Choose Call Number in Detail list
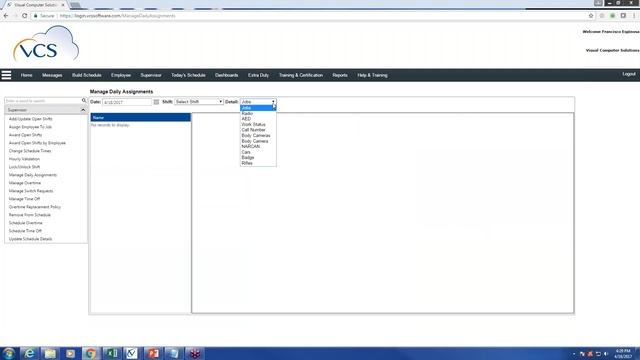The height and width of the screenshot is (360, 640). pos(258,130)
